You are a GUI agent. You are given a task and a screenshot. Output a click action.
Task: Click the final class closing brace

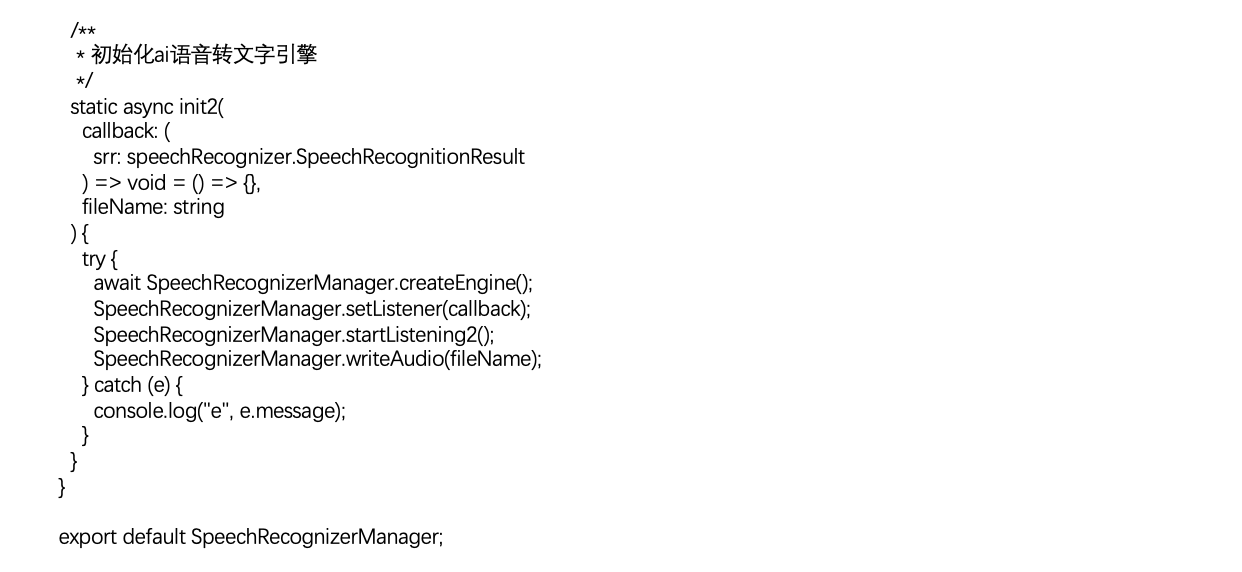pos(63,487)
